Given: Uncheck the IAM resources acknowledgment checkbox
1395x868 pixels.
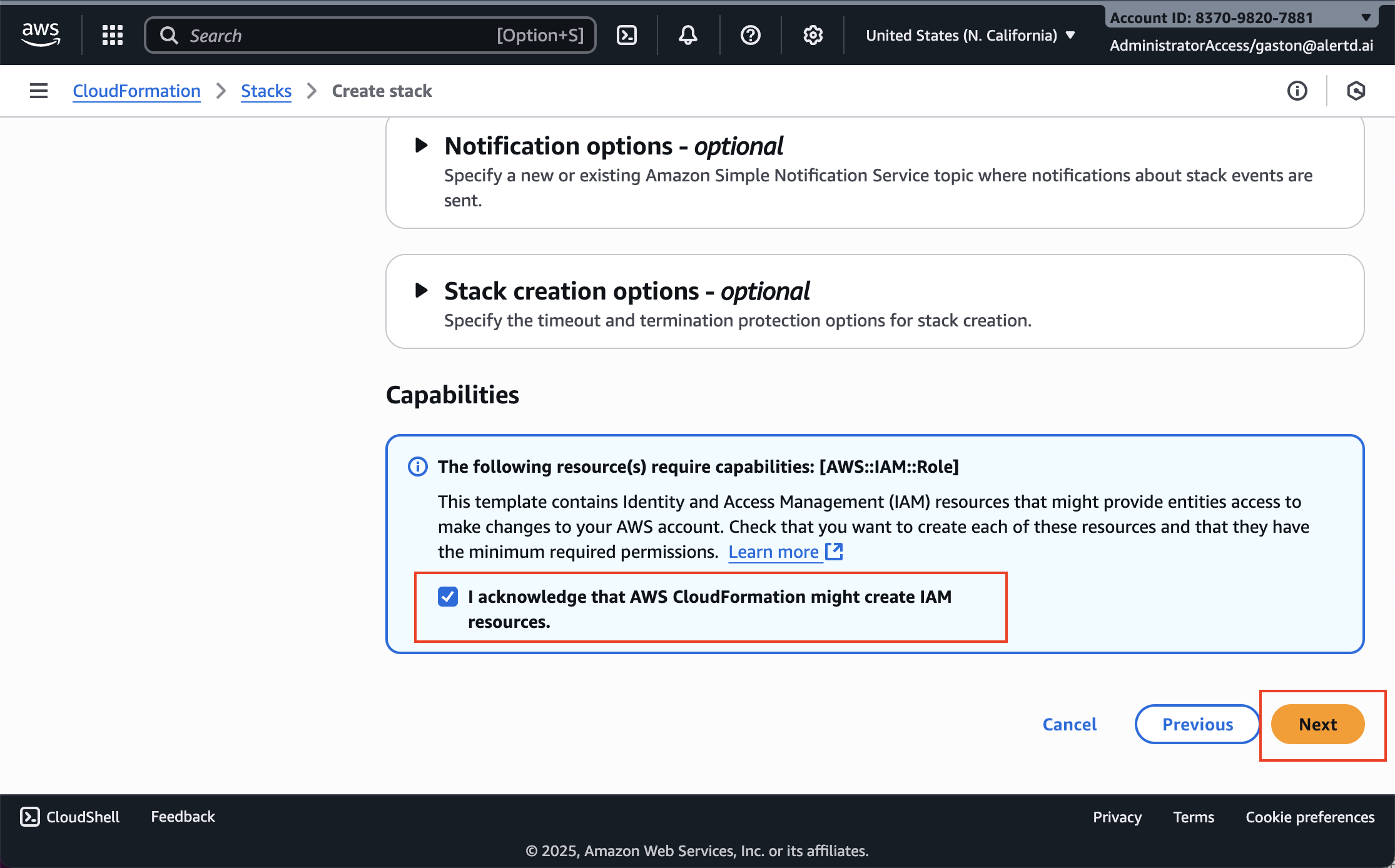Looking at the screenshot, I should [447, 597].
